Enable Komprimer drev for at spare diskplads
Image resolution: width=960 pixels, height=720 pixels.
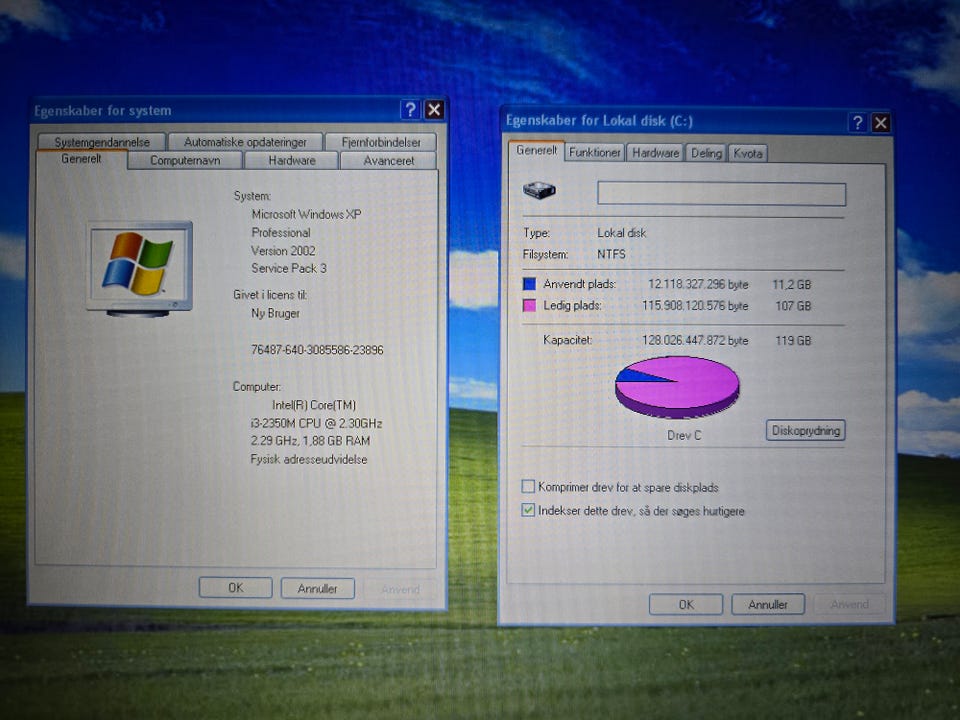(528, 487)
